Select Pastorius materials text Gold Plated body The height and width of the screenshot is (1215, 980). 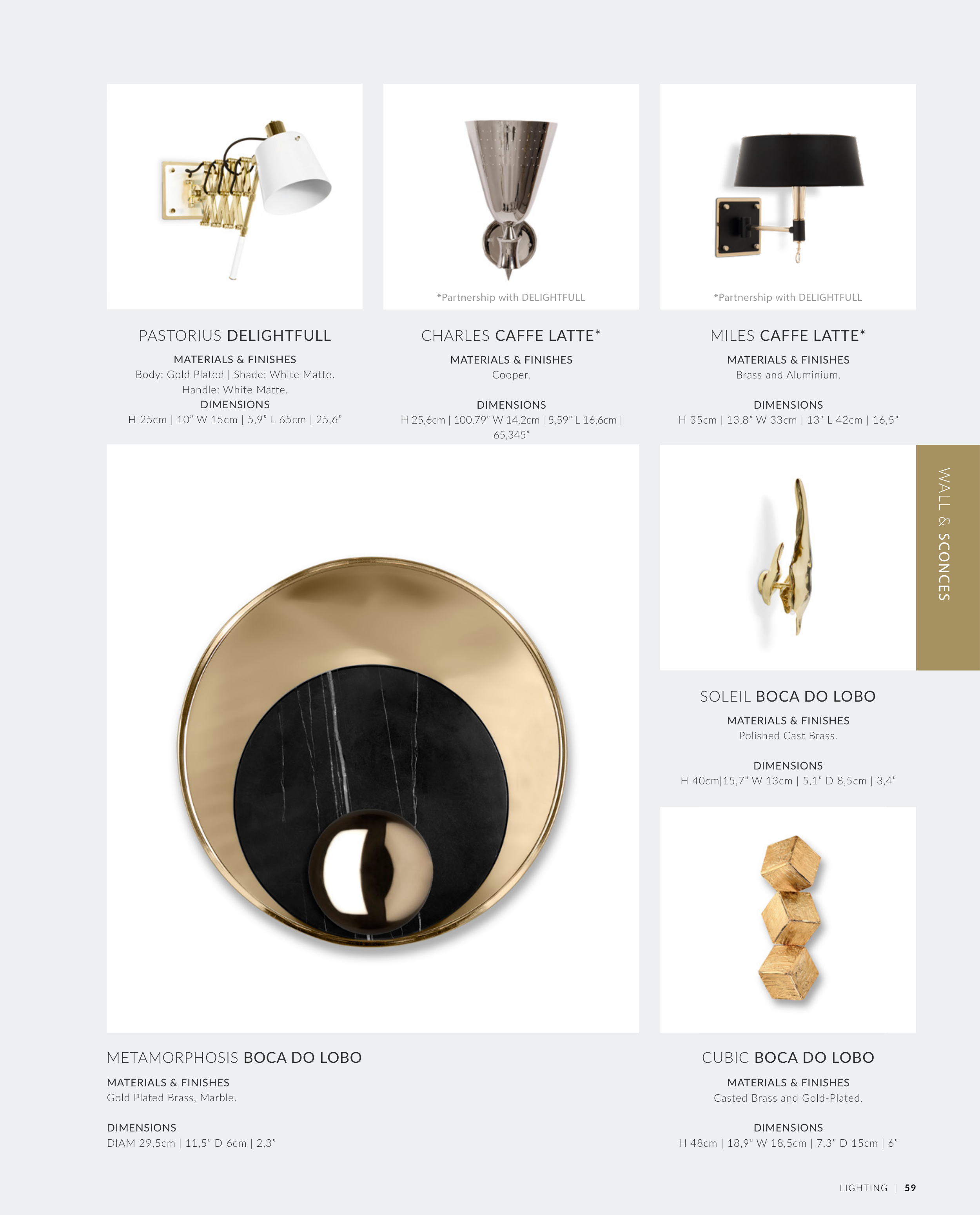point(235,375)
